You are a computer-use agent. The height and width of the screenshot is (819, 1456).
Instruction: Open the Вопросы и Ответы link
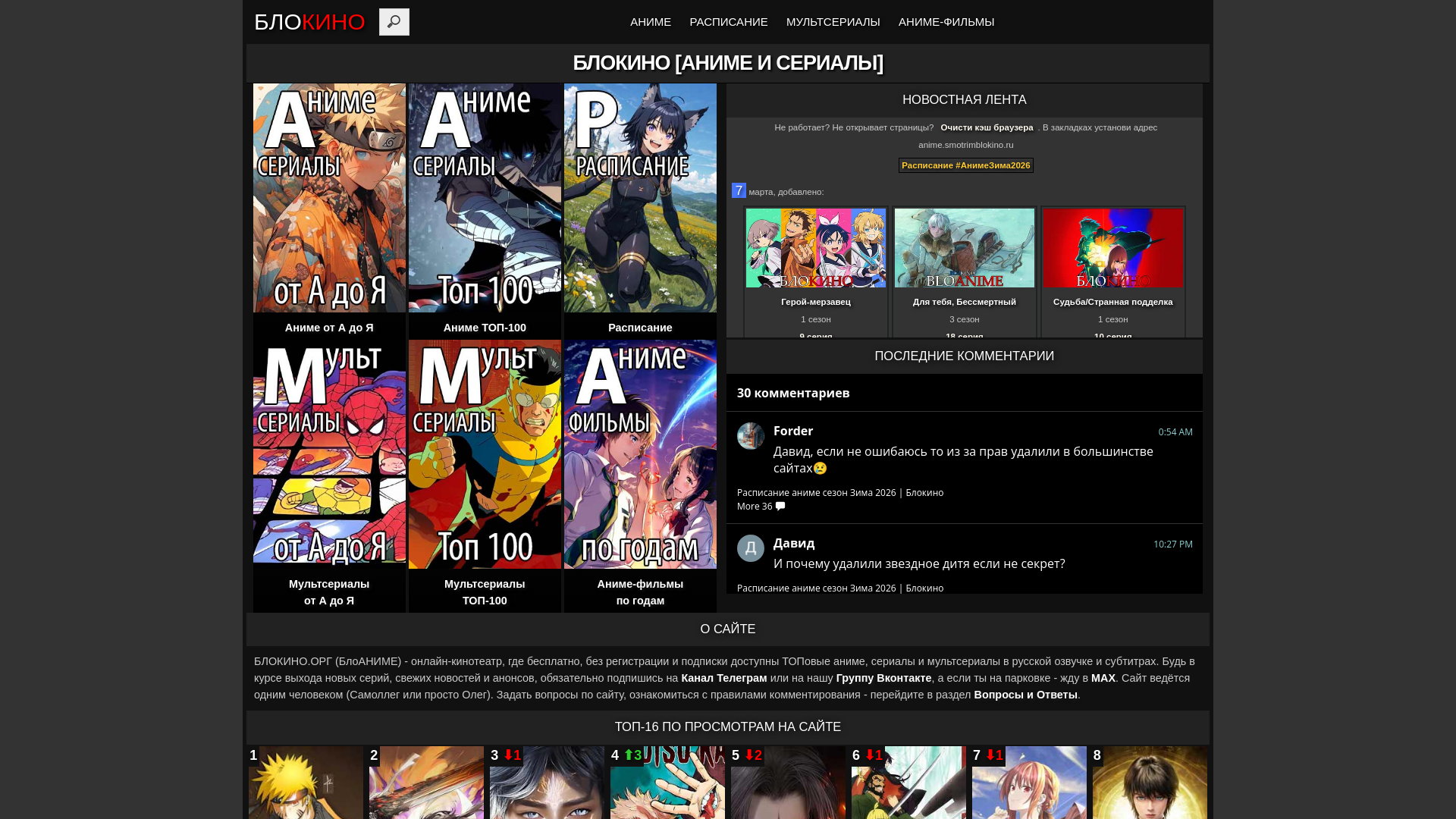[1025, 695]
